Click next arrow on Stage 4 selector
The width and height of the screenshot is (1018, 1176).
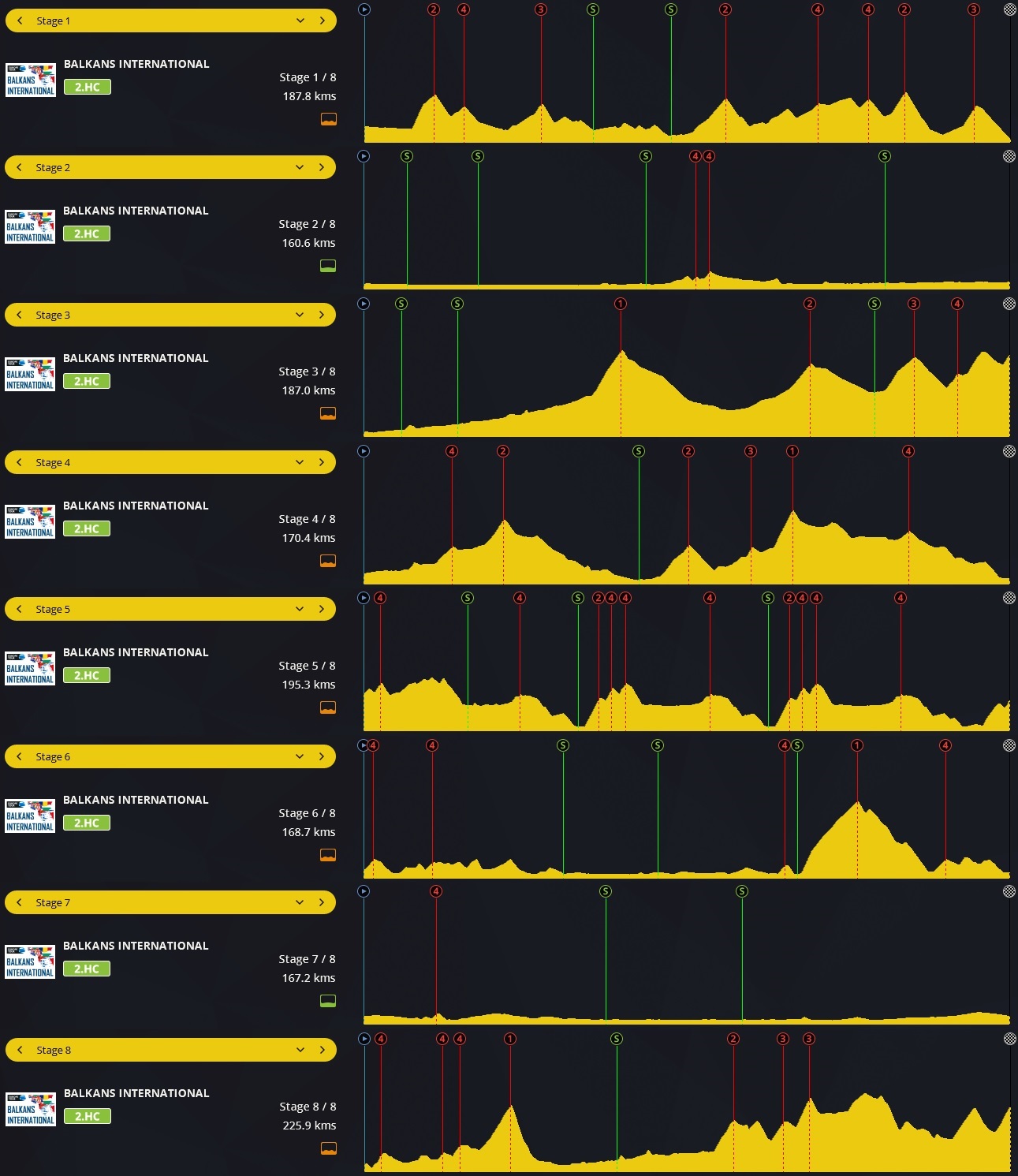coord(322,462)
